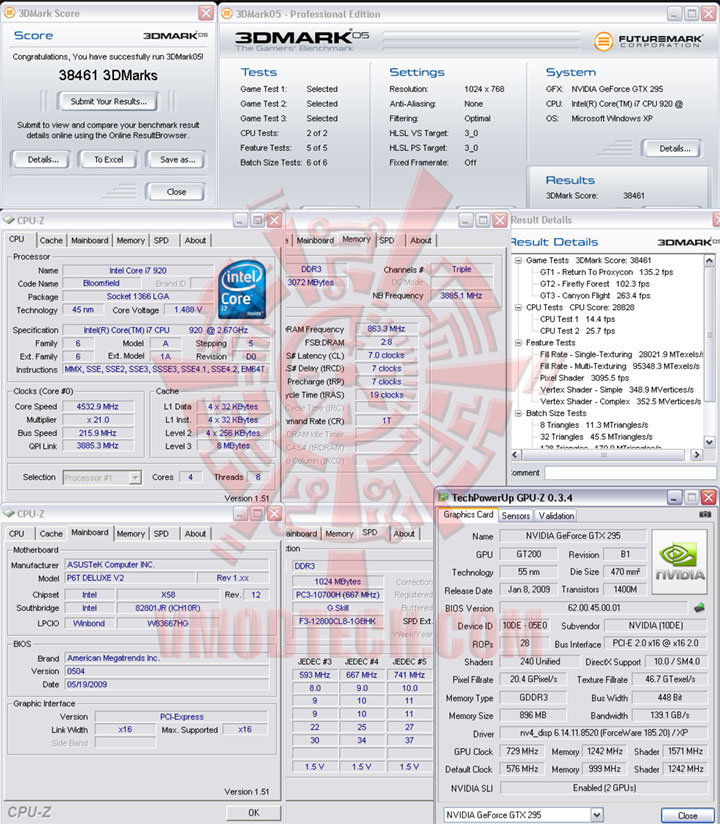The width and height of the screenshot is (720, 824).
Task: Click Details button under System section
Action: pyautogui.click(x=675, y=149)
